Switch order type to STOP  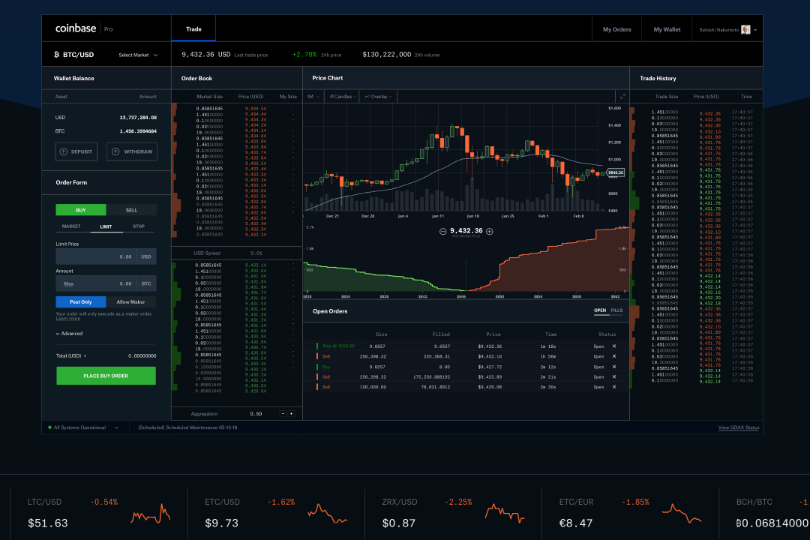click(138, 226)
